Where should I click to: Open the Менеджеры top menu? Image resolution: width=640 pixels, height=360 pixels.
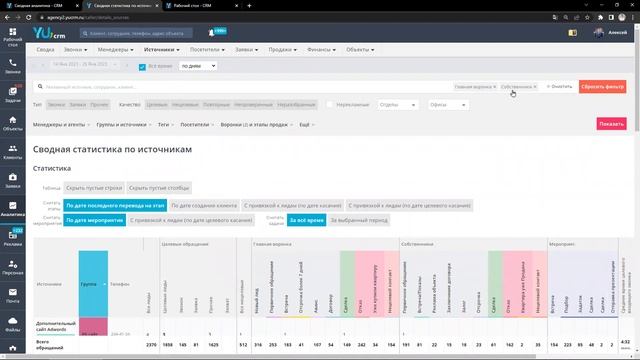point(116,49)
